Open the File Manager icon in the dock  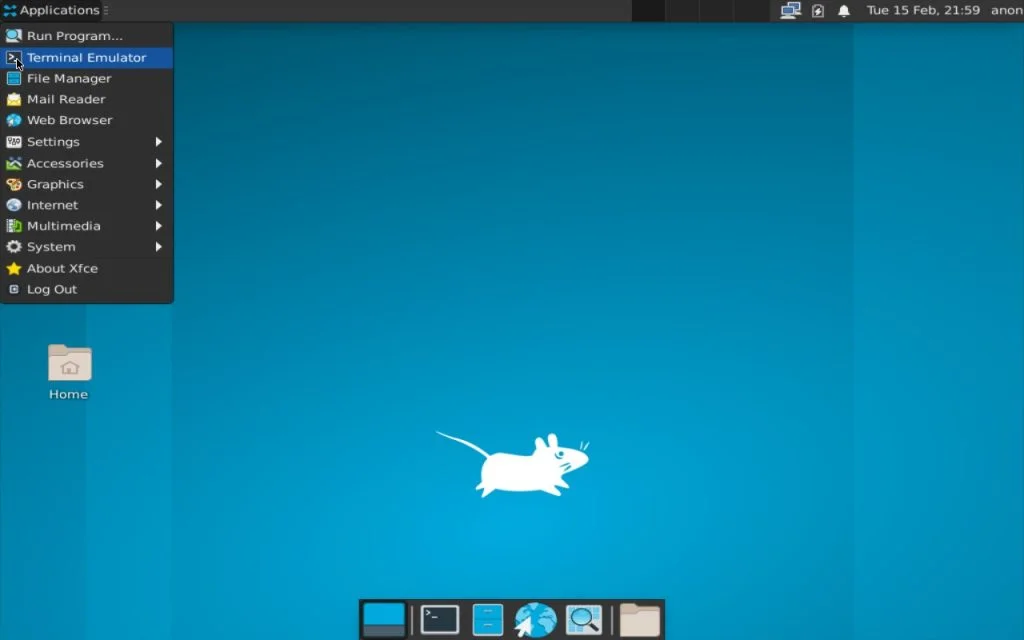click(487, 619)
